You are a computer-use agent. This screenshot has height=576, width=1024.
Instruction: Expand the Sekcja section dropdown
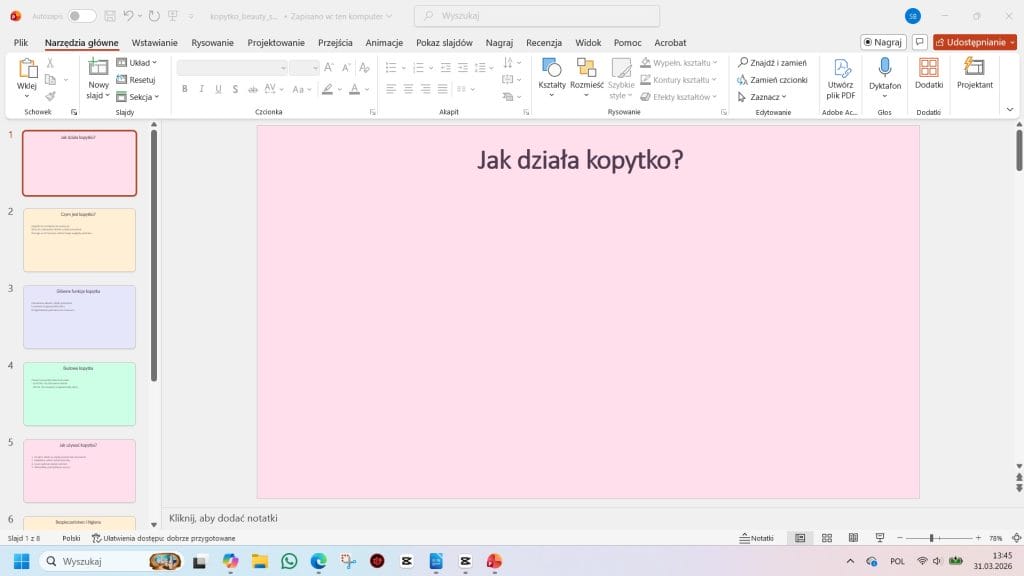[139, 97]
